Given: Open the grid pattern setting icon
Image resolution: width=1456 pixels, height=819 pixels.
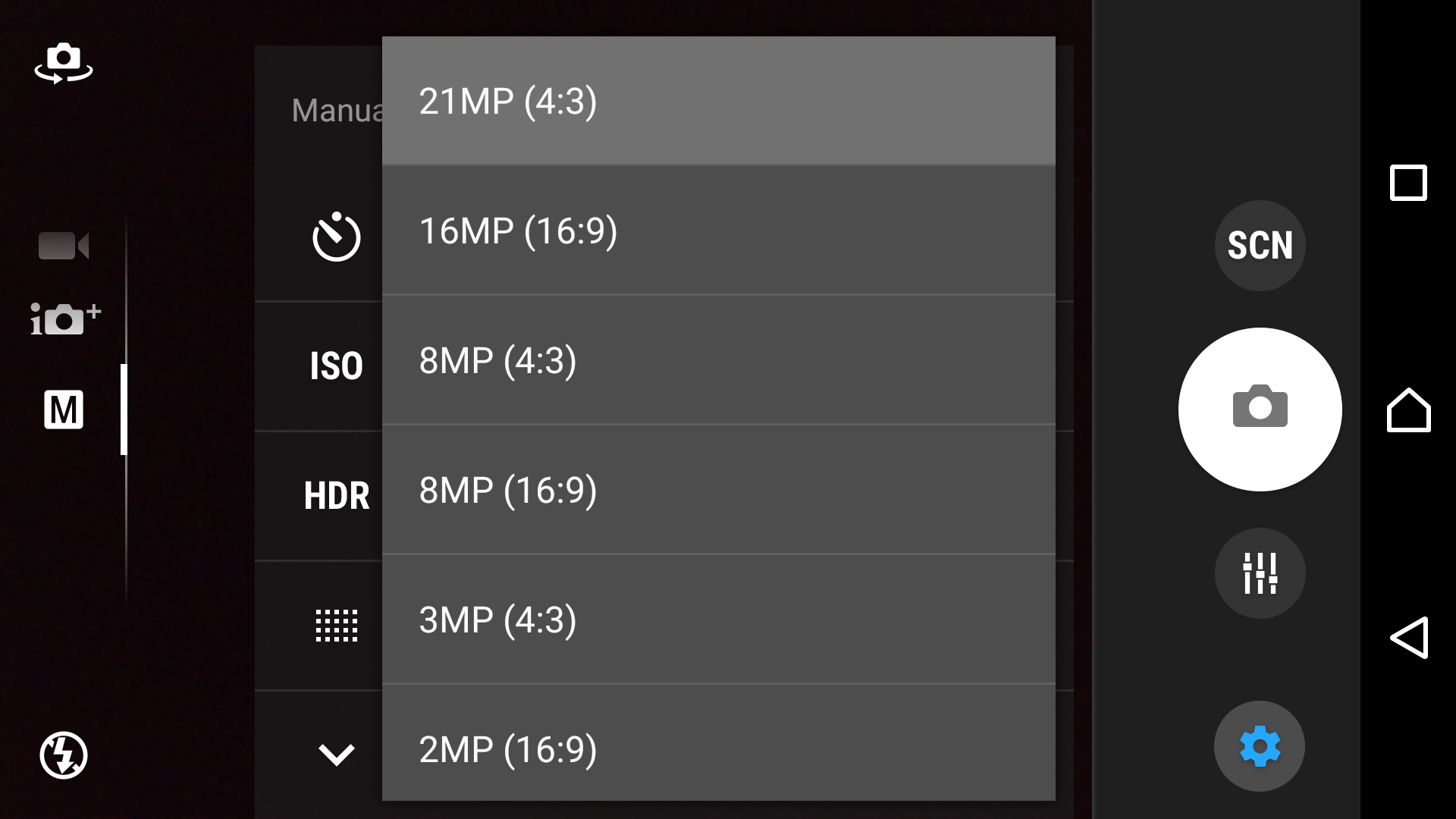Looking at the screenshot, I should (336, 626).
